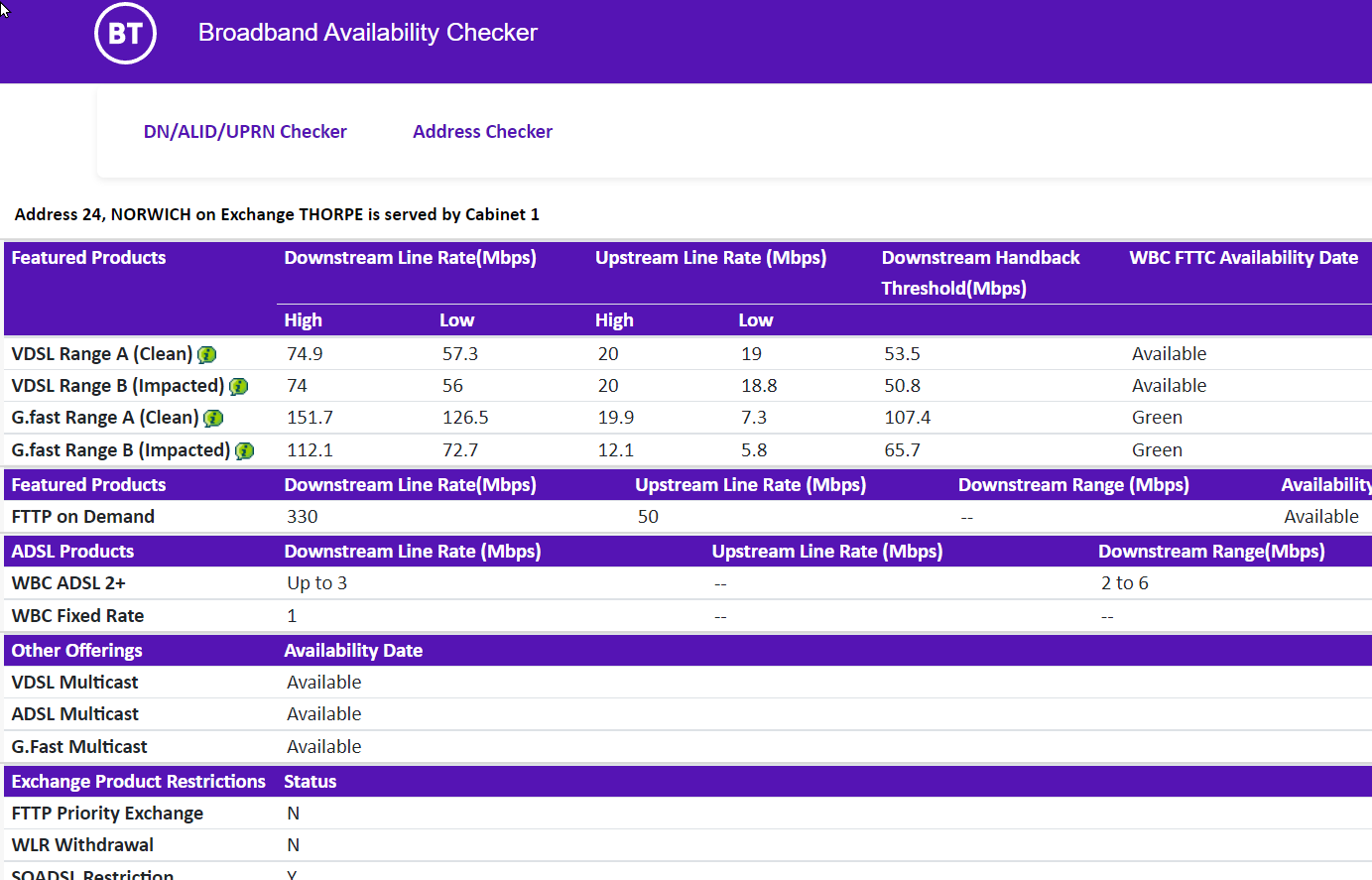1372x880 pixels.
Task: Click G.fast Range B (Impacted) row label
Action: (x=121, y=450)
